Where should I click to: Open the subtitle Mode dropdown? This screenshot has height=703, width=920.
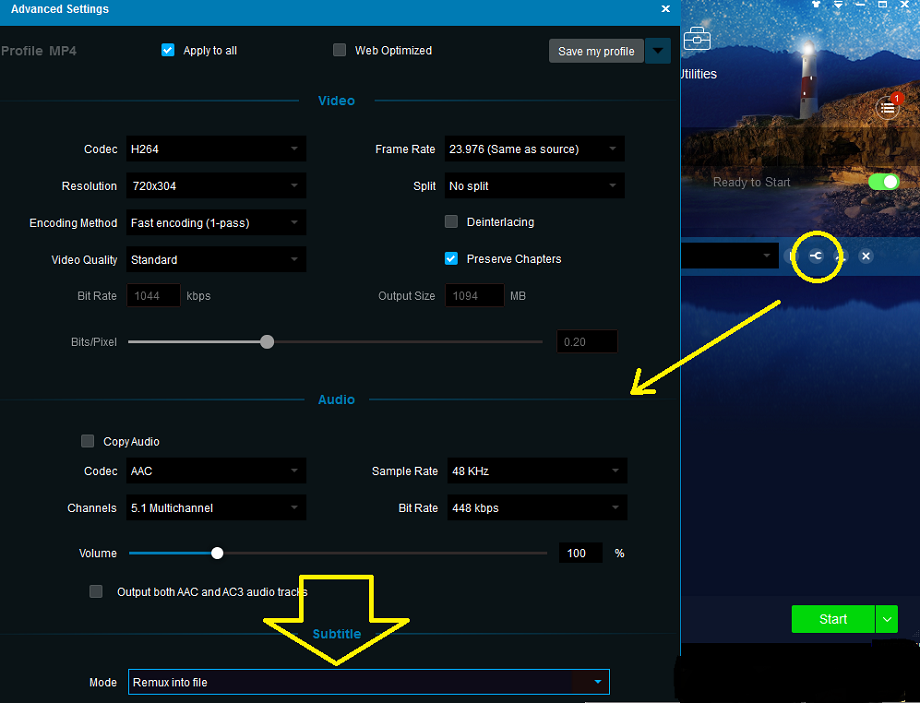368,682
